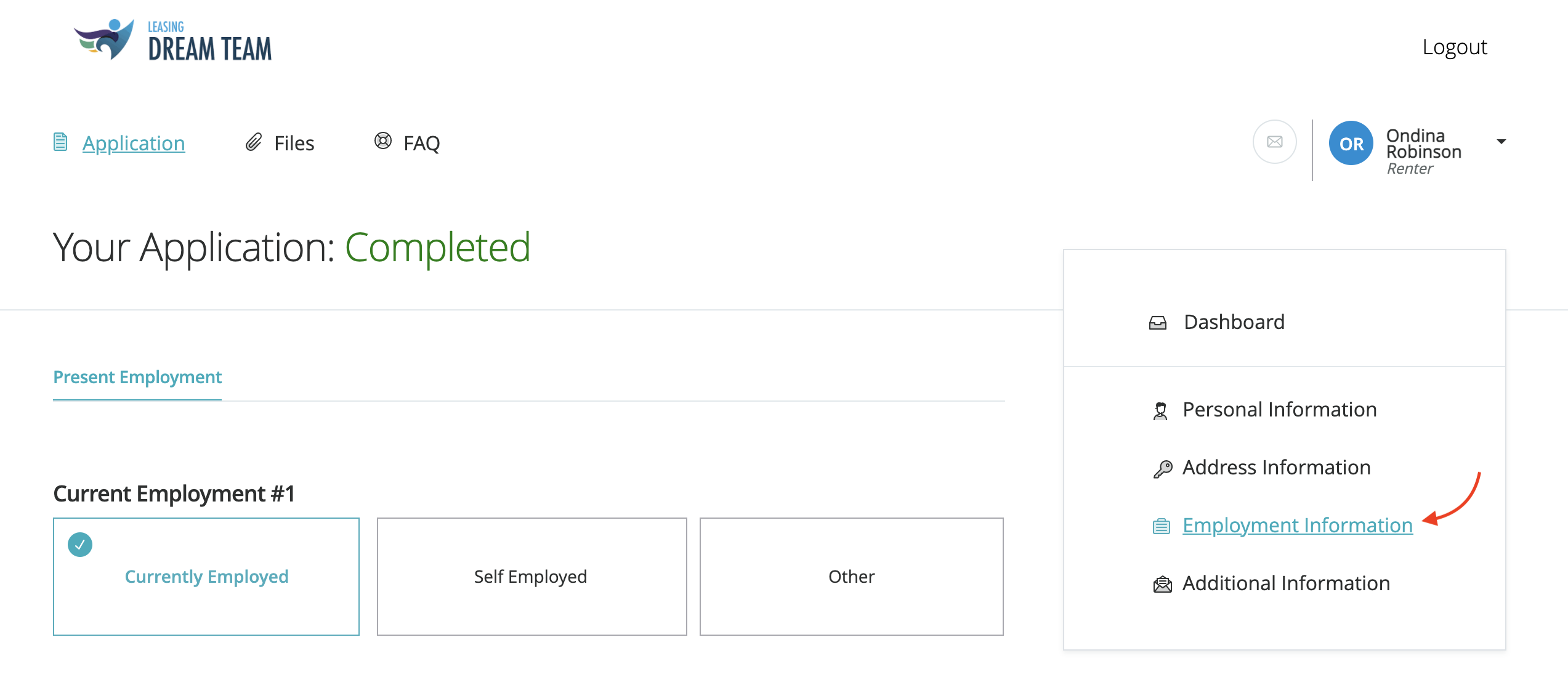Click the Application document icon
1568x674 pixels.
point(60,142)
